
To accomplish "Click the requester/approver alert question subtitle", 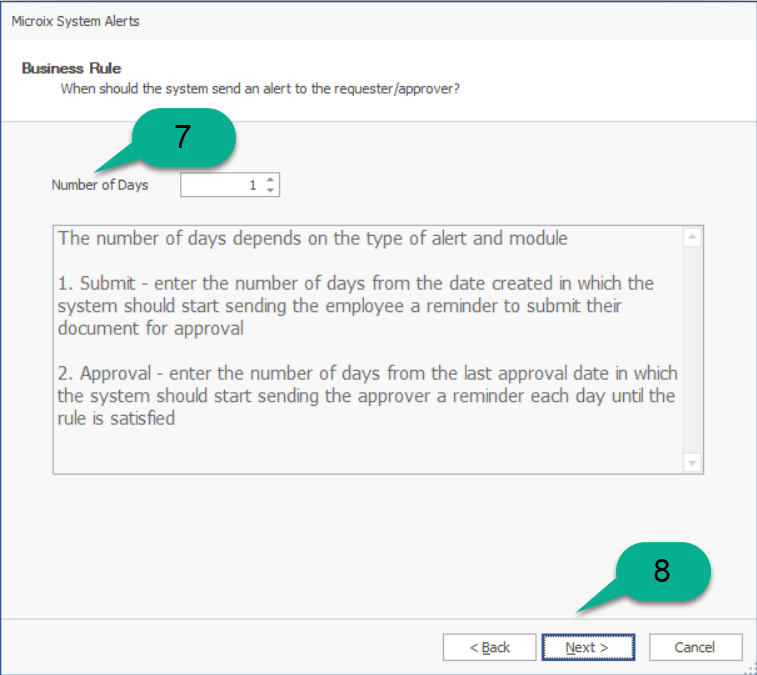I will pos(260,89).
